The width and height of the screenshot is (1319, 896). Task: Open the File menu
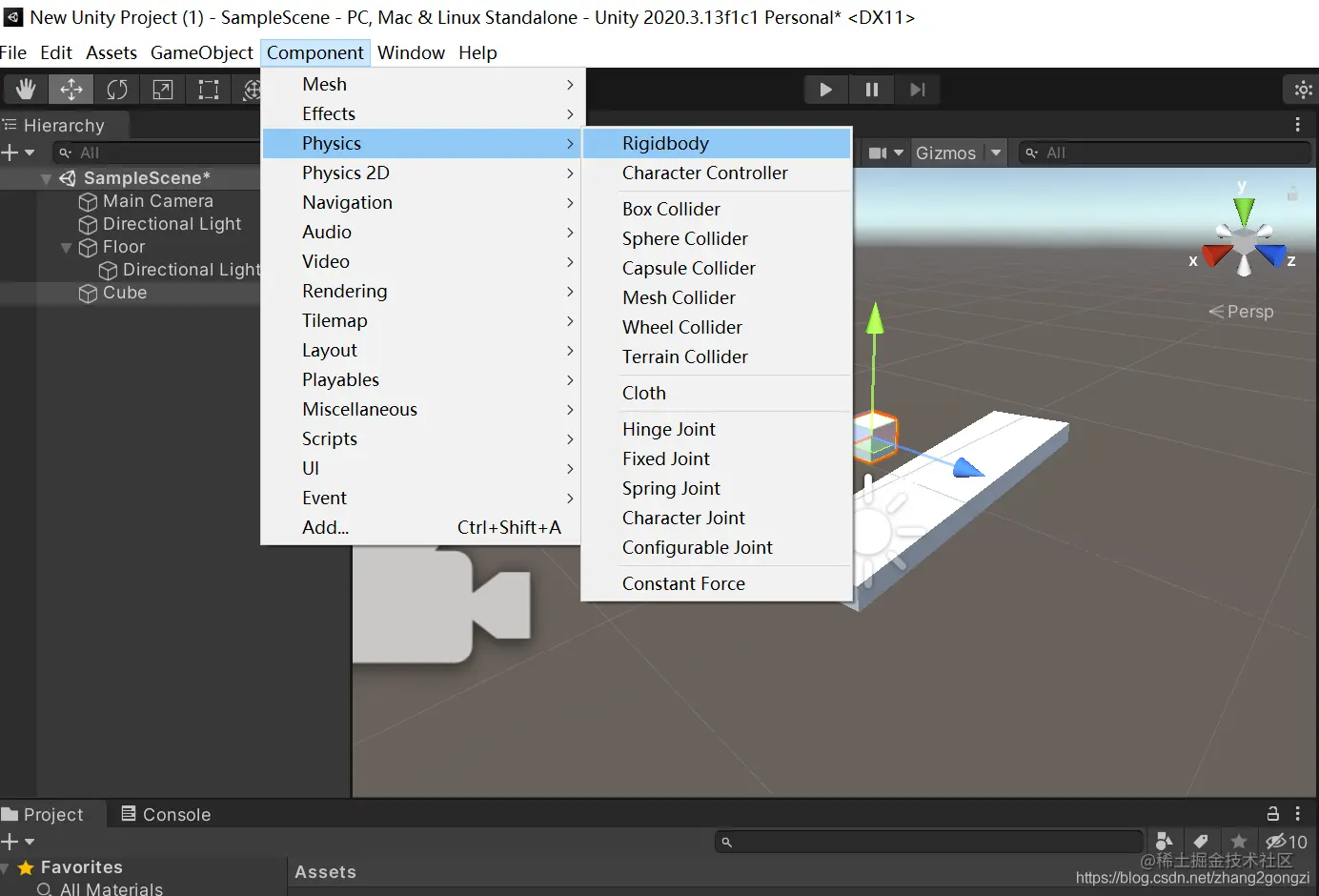tap(13, 52)
